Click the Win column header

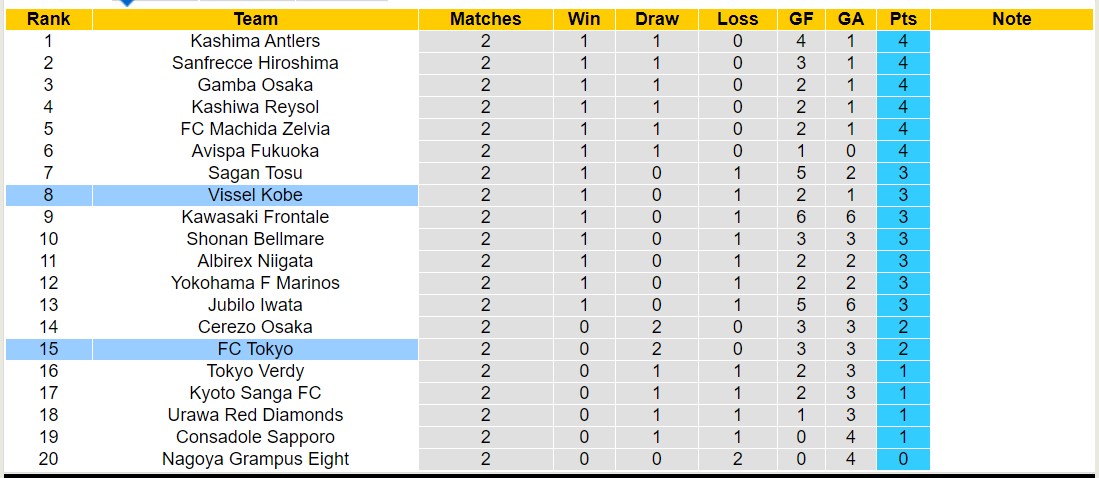pos(584,19)
